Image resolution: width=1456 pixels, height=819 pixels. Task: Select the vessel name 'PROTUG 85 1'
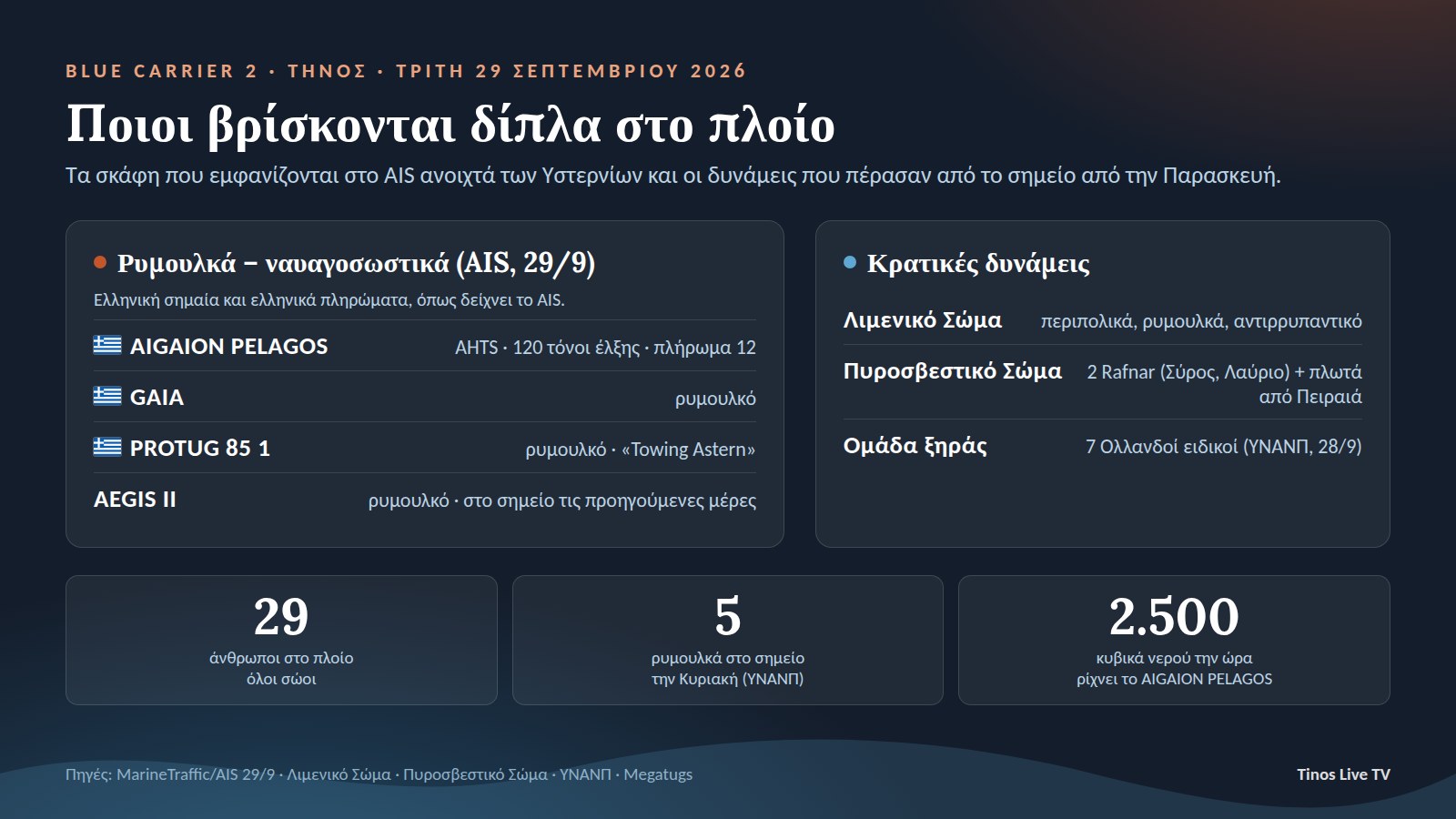point(200,449)
